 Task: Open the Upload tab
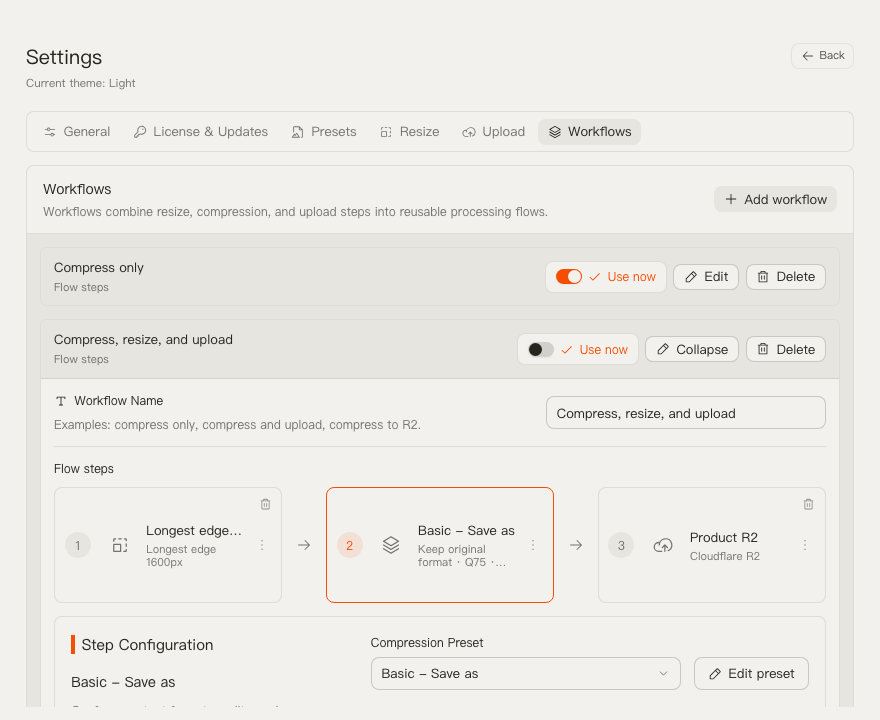click(493, 132)
